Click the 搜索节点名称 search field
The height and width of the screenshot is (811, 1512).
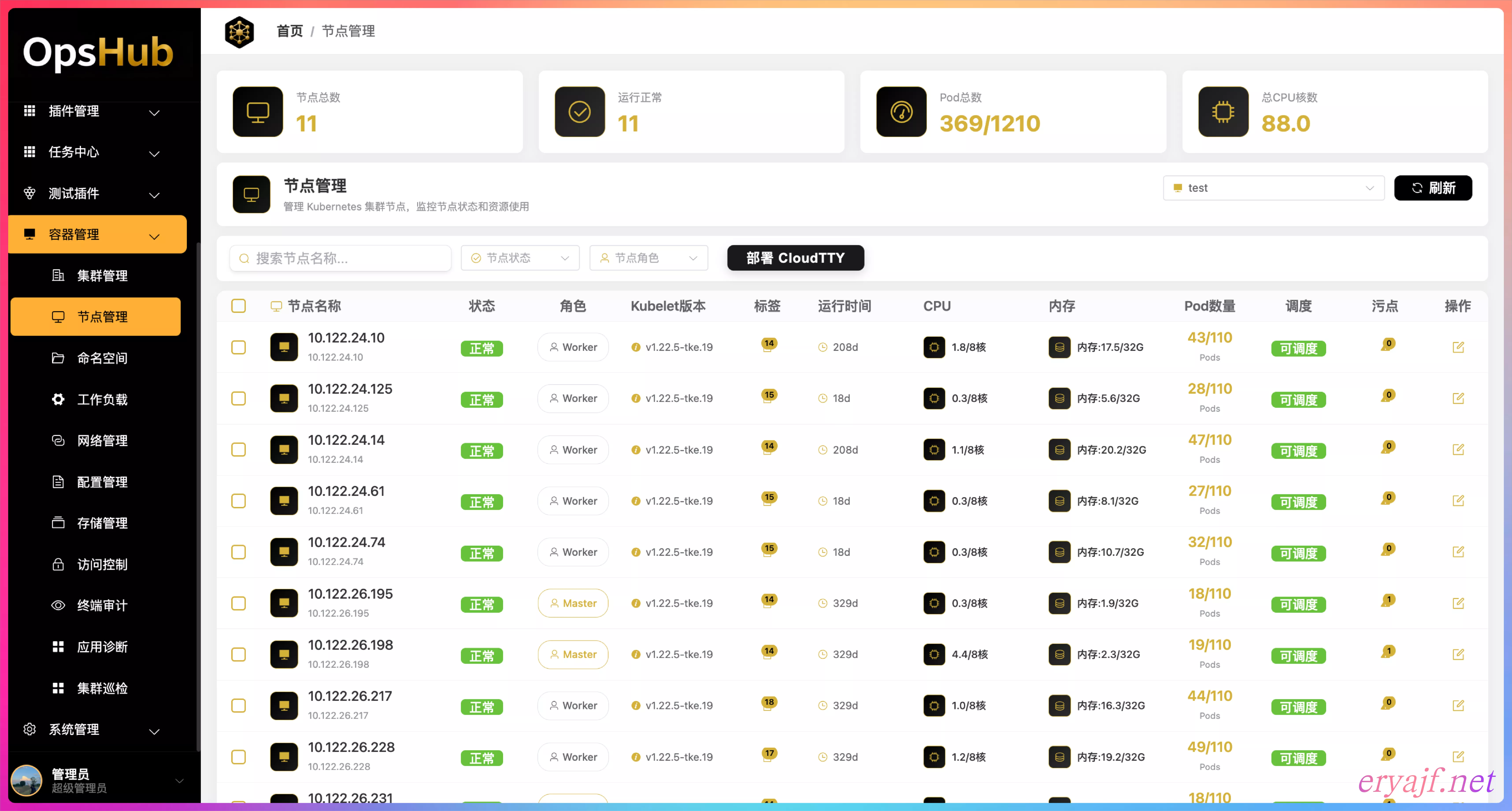click(x=340, y=258)
